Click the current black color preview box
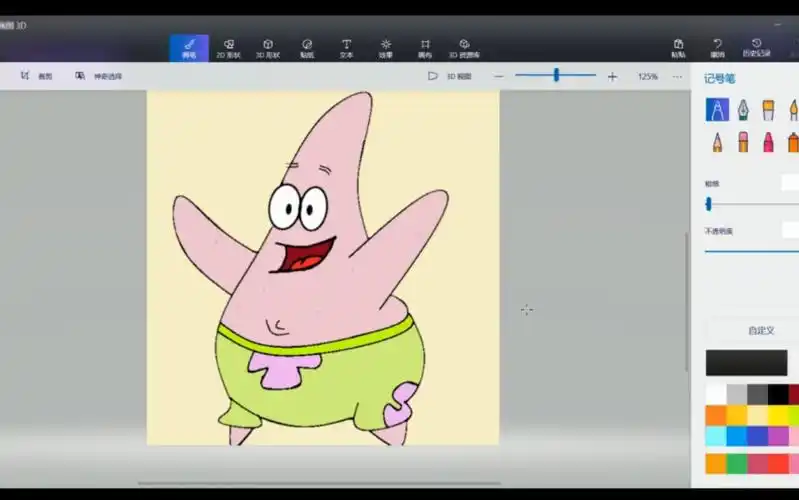This screenshot has height=500, width=799. pyautogui.click(x=746, y=362)
